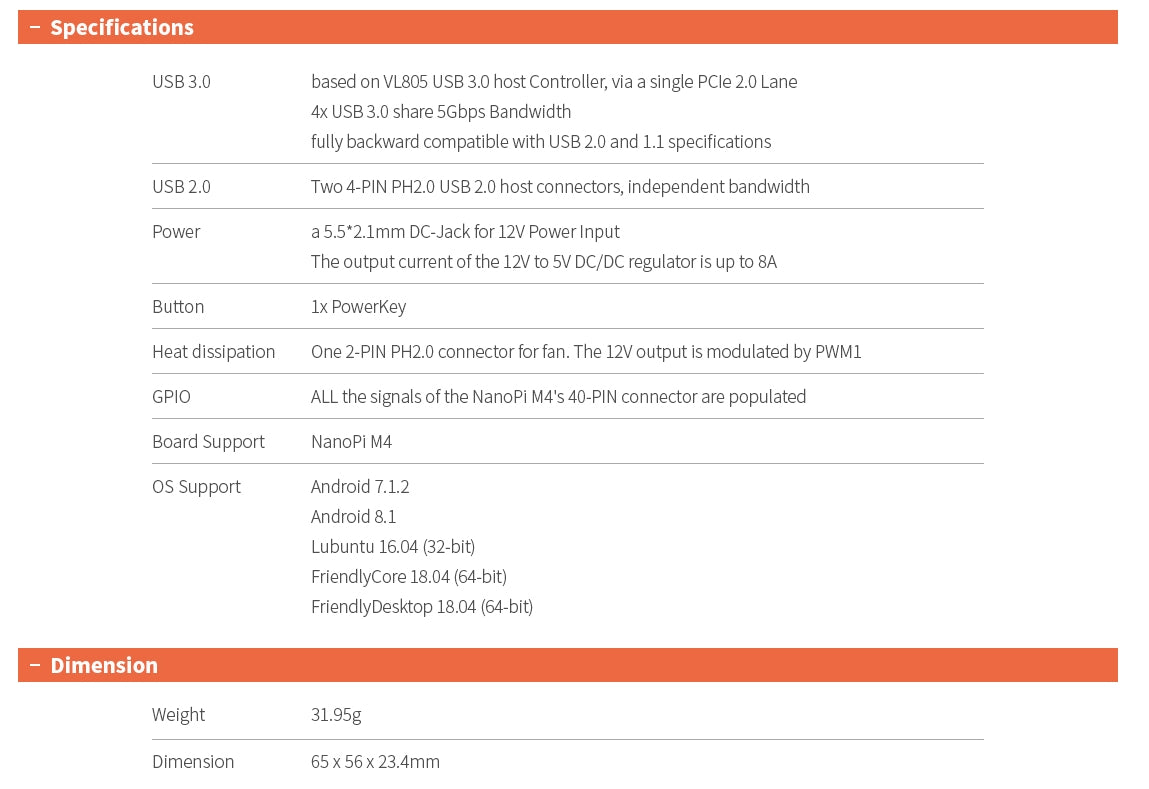This screenshot has width=1149, height=789.
Task: Collapse the Dimension section minus icon
Action: pyautogui.click(x=35, y=666)
